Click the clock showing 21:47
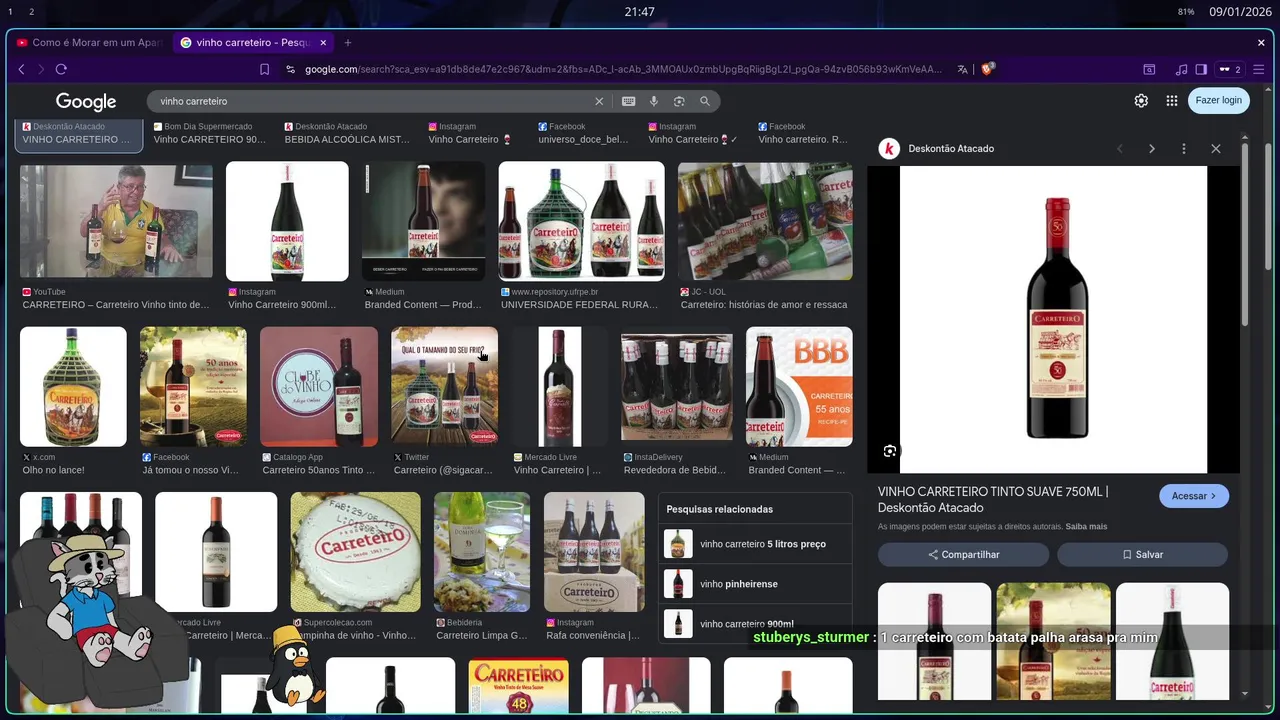Image resolution: width=1280 pixels, height=720 pixels. click(640, 12)
